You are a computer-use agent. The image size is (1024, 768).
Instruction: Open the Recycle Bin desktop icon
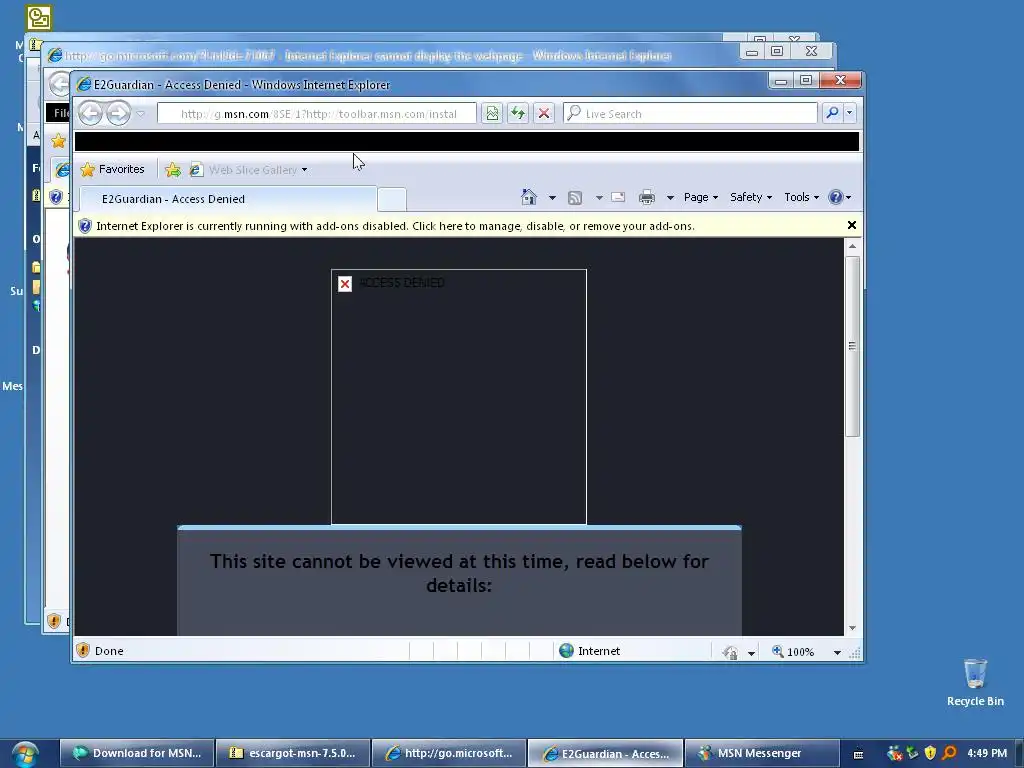[x=975, y=682]
